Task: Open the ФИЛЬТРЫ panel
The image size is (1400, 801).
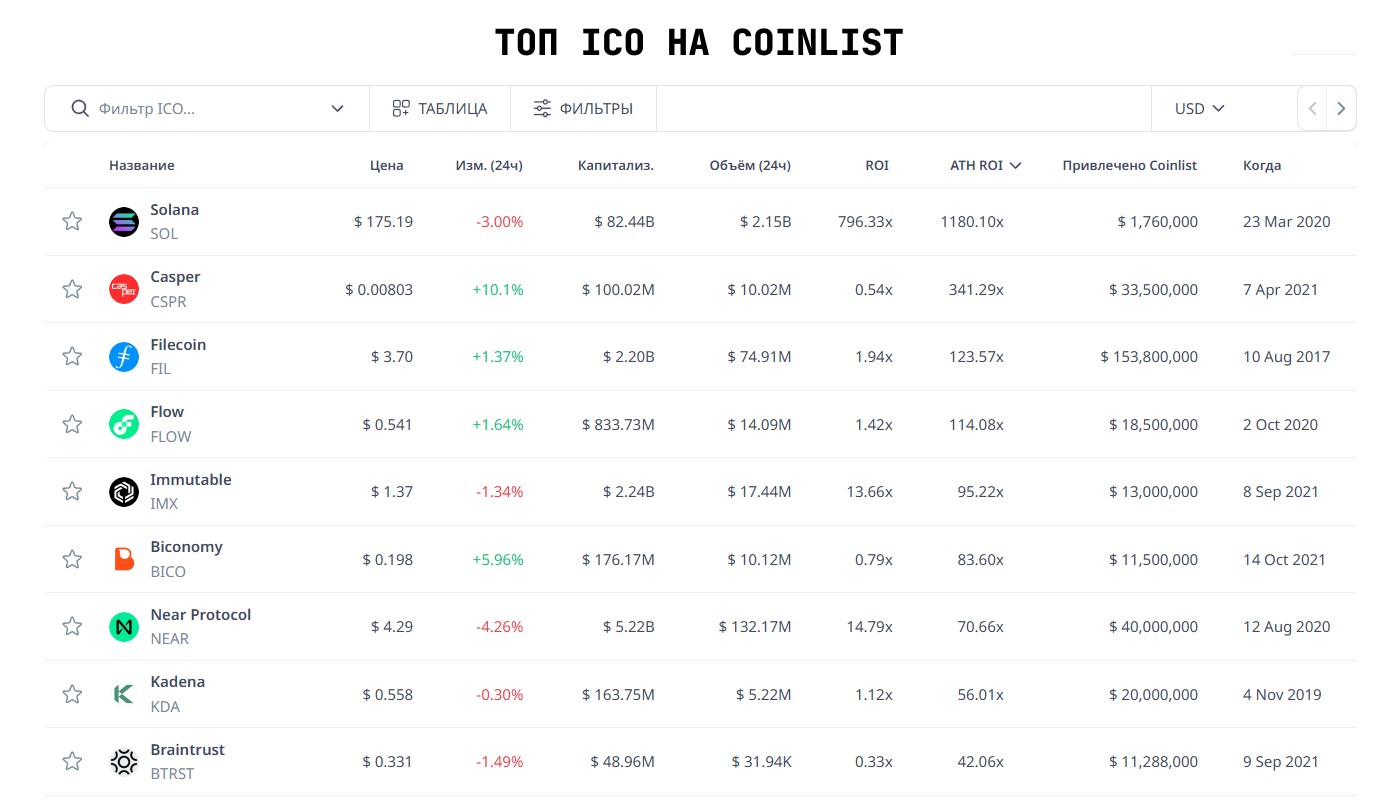Action: 583,108
